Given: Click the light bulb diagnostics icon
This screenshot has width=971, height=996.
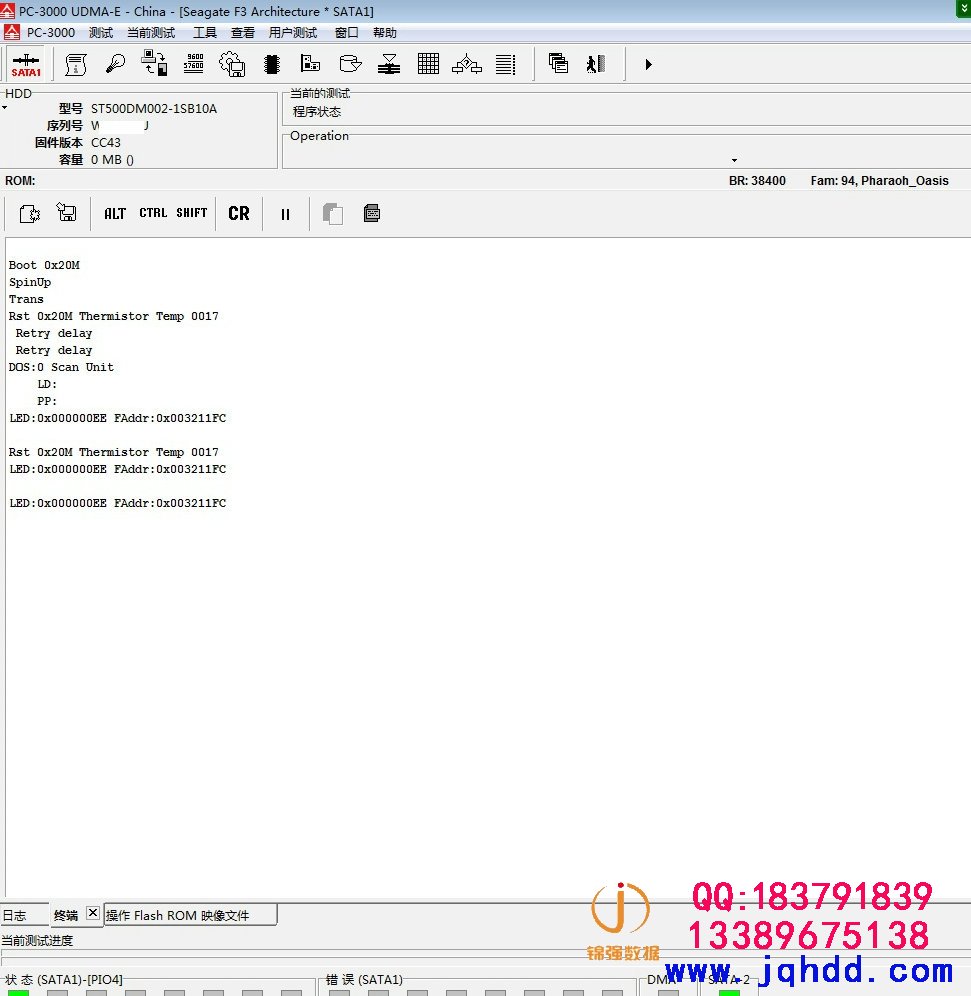Looking at the screenshot, I should (115, 64).
